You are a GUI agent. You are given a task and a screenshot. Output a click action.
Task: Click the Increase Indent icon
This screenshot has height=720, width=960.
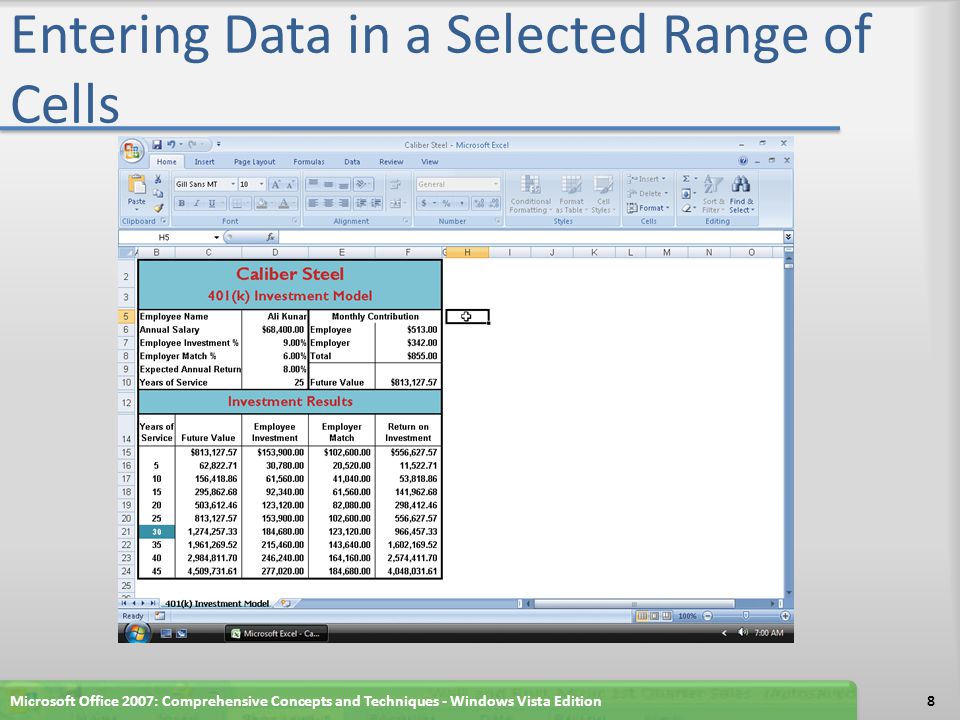[x=376, y=203]
